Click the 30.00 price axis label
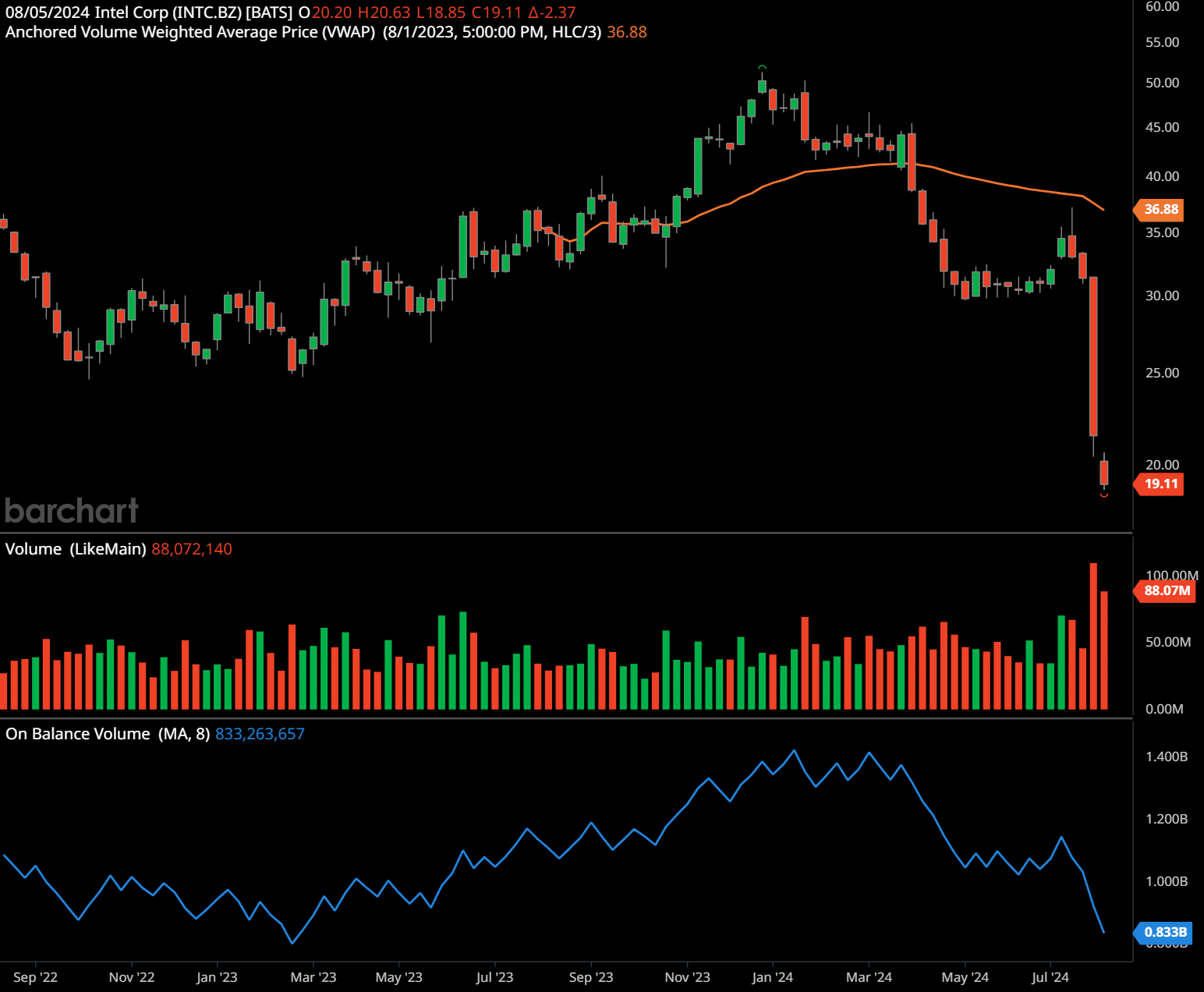Image resolution: width=1204 pixels, height=992 pixels. [1162, 296]
